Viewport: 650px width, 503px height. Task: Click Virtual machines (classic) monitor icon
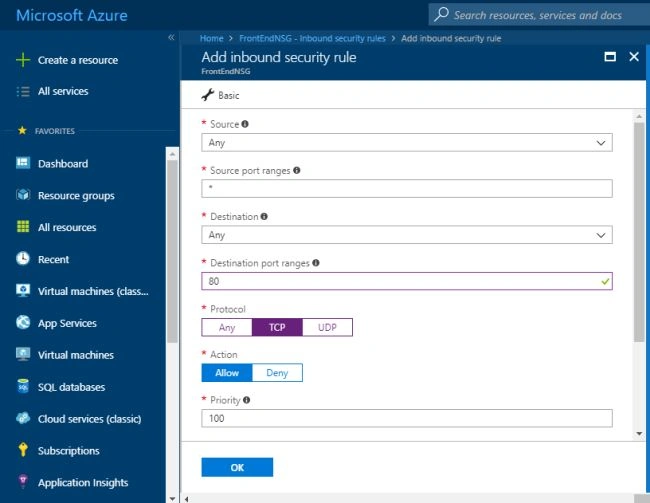tap(23, 290)
